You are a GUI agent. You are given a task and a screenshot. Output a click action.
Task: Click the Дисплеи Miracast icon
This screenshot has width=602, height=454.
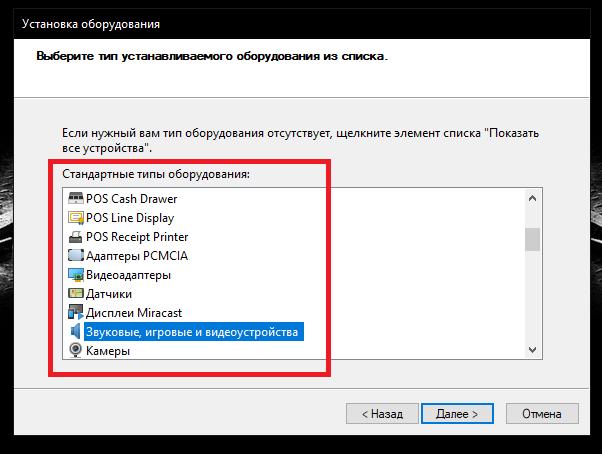76,312
